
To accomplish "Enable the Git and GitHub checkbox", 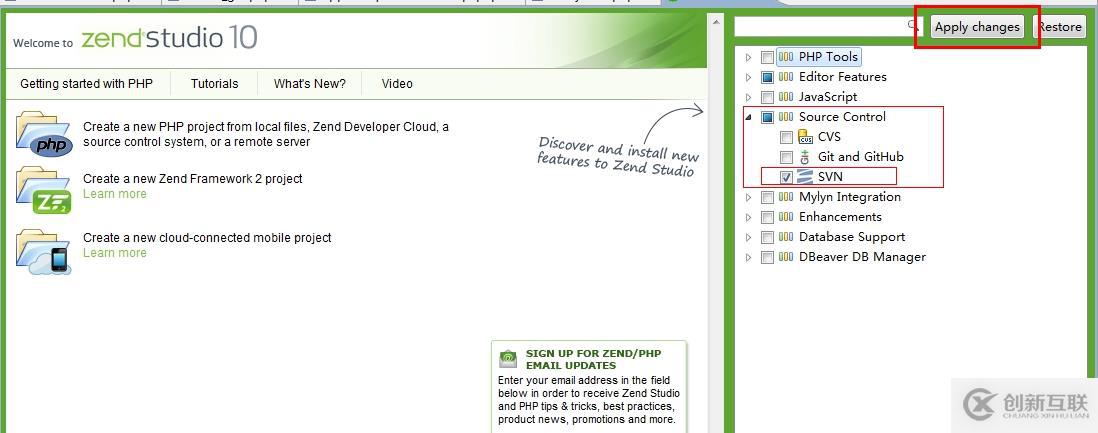I will (786, 157).
